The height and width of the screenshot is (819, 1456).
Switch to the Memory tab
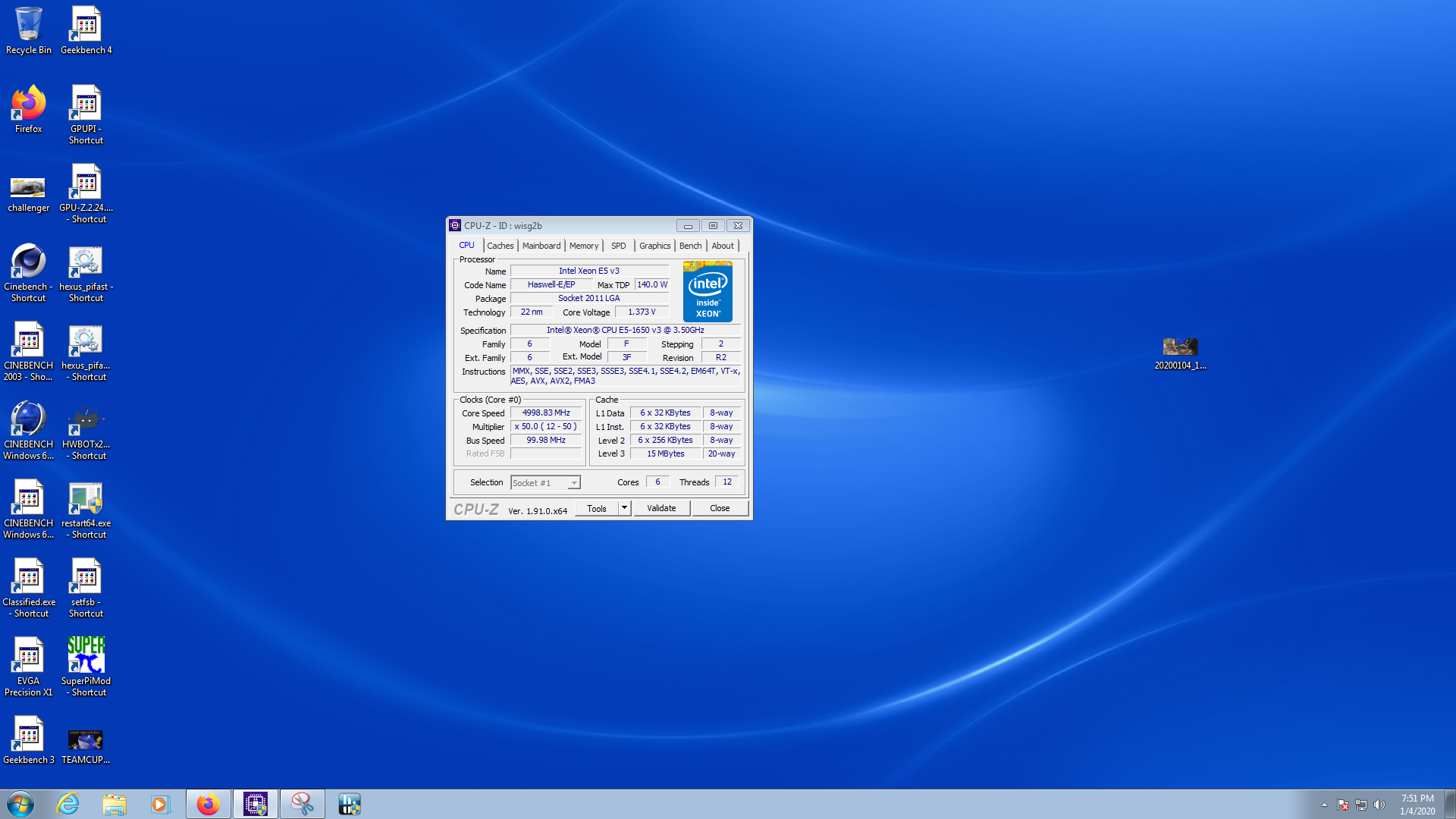pos(584,246)
